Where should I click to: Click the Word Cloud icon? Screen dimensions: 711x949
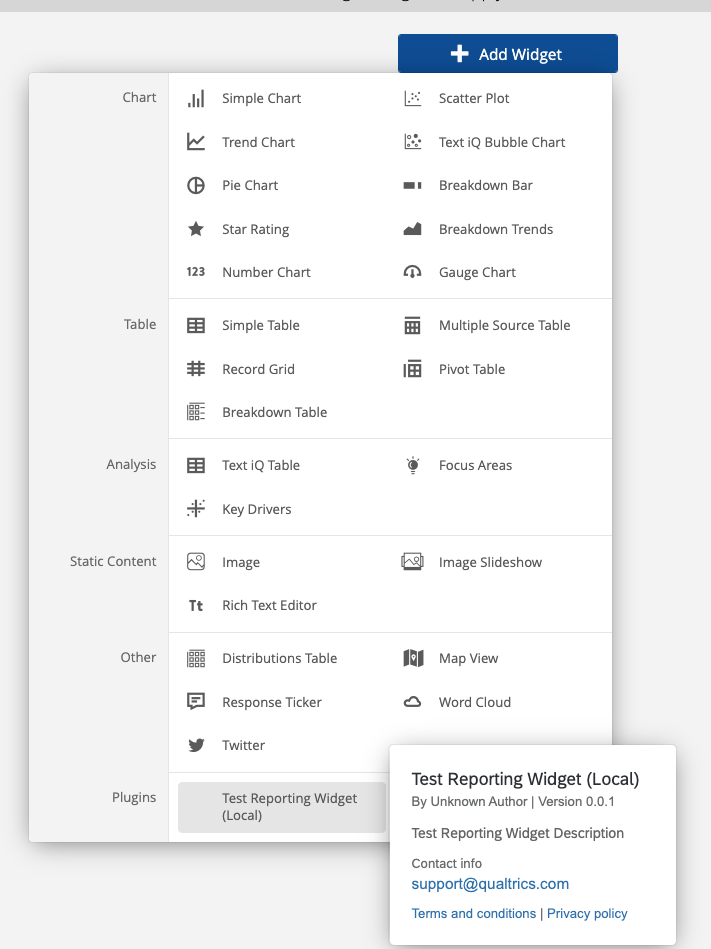coord(413,702)
